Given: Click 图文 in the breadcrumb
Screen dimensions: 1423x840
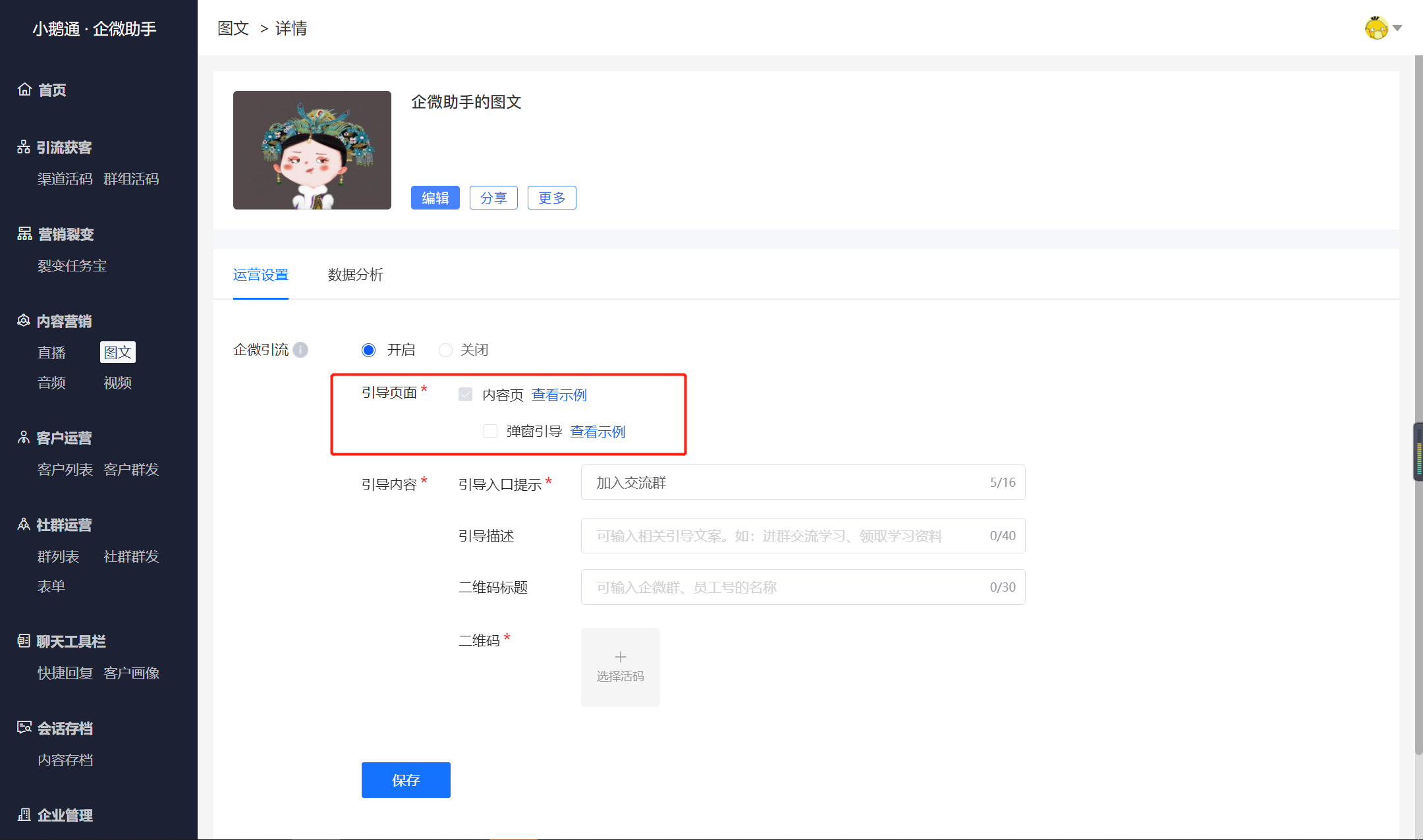Looking at the screenshot, I should coord(233,28).
